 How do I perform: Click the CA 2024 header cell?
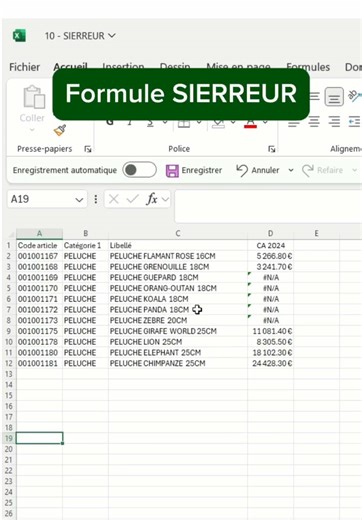[x=270, y=245]
